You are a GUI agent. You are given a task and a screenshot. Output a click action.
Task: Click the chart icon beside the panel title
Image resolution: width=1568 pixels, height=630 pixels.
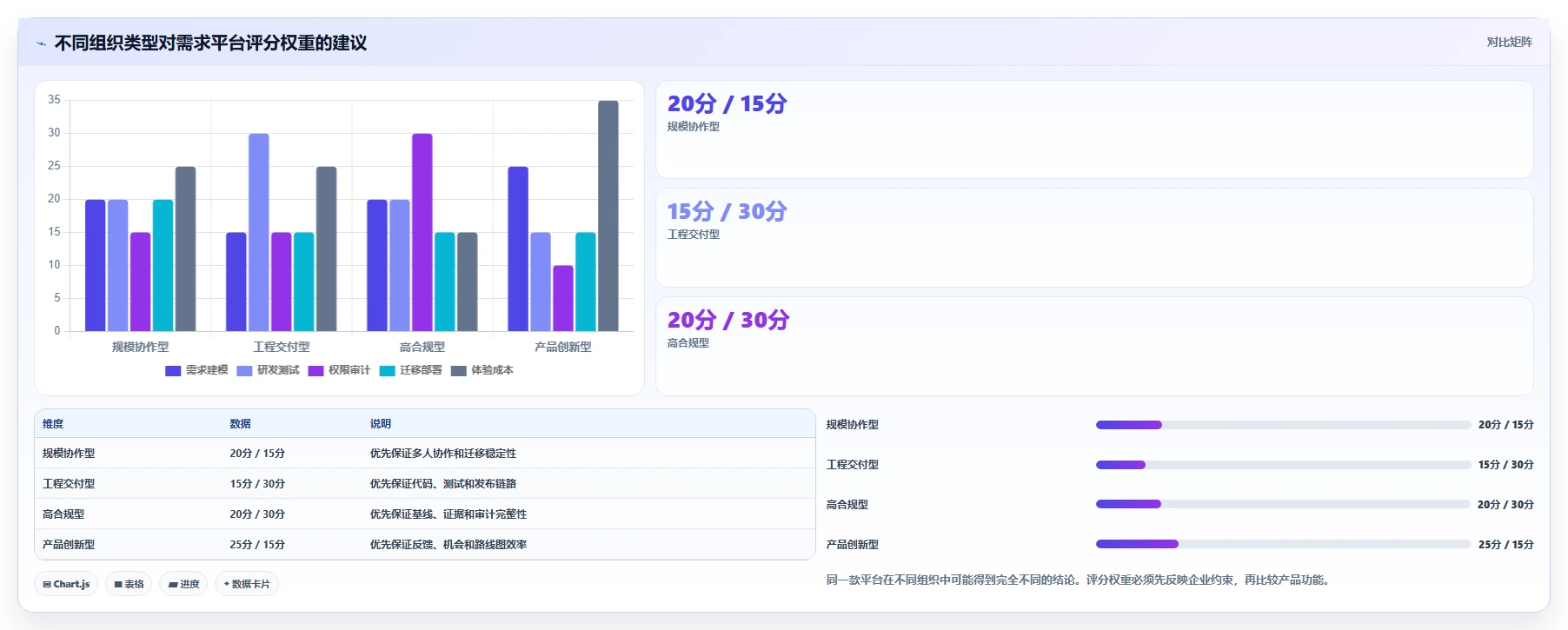[41, 43]
